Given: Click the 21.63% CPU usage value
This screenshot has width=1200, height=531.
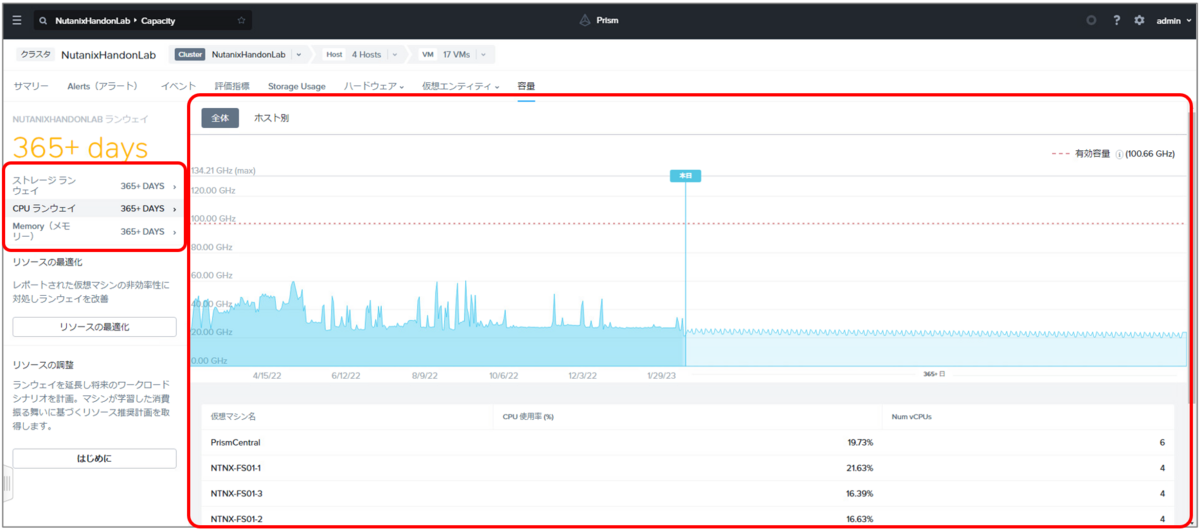Looking at the screenshot, I should [859, 468].
